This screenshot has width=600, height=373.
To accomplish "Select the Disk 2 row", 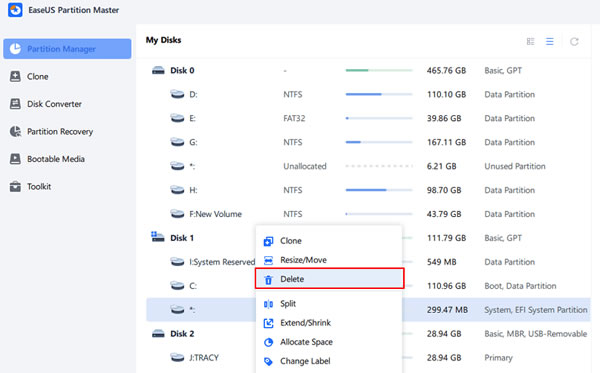I will [368, 334].
